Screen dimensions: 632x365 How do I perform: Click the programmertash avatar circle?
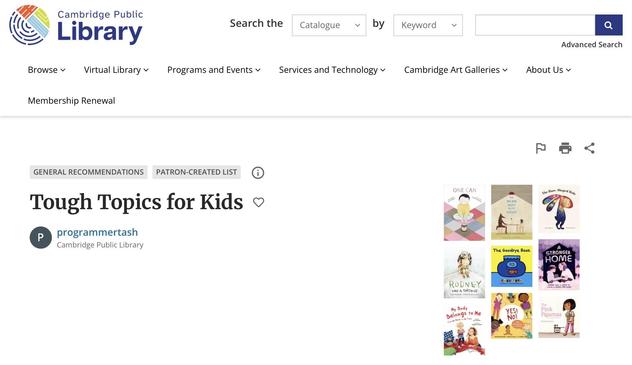click(x=41, y=238)
